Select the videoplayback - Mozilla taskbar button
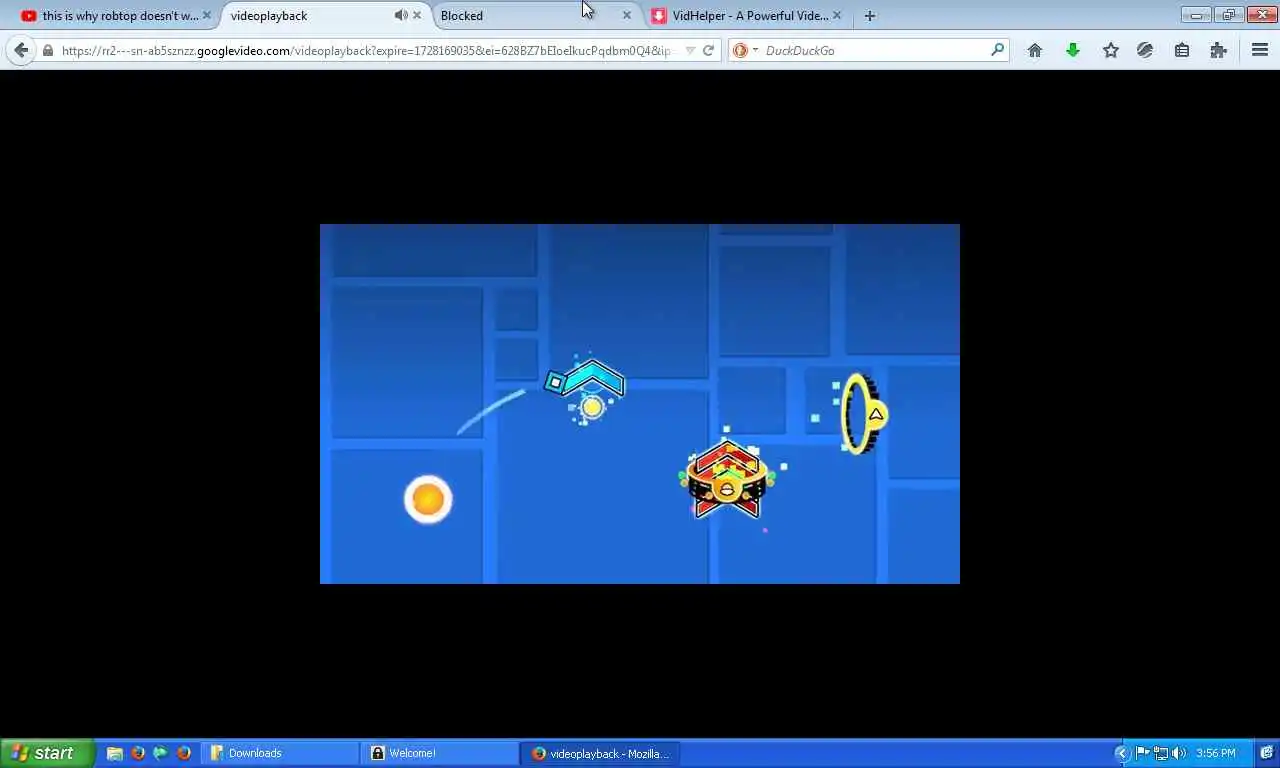1280x768 pixels. tap(600, 753)
